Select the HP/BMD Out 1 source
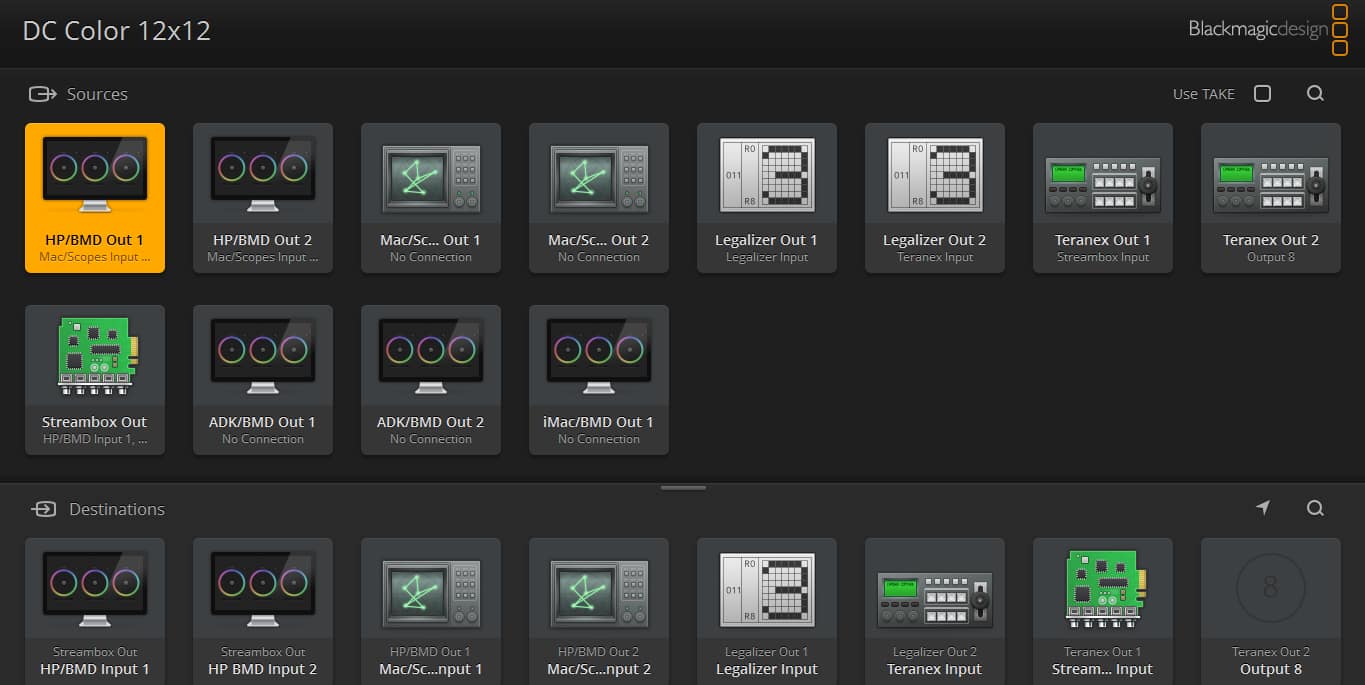The image size is (1365, 685). (x=95, y=198)
